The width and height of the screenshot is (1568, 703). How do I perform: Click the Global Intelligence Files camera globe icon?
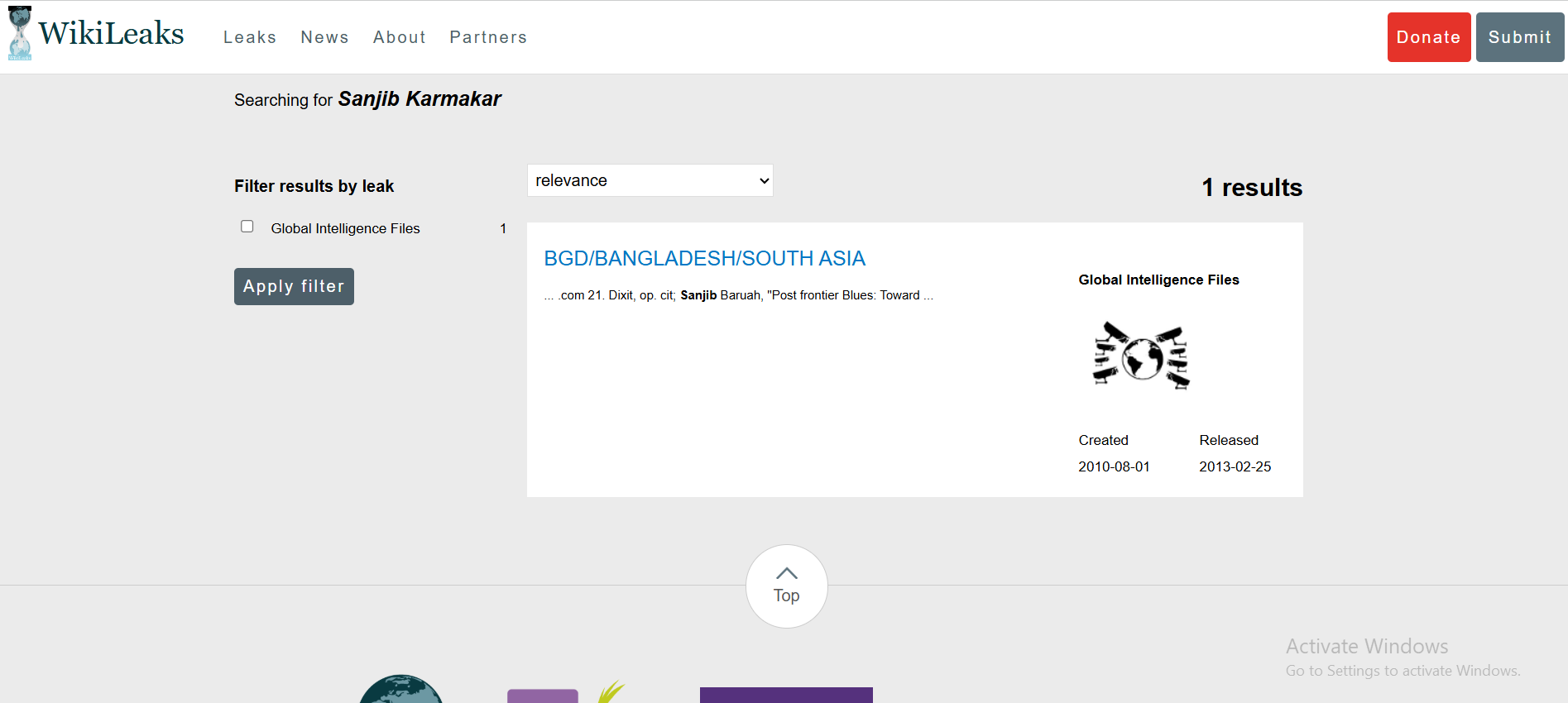(1141, 356)
